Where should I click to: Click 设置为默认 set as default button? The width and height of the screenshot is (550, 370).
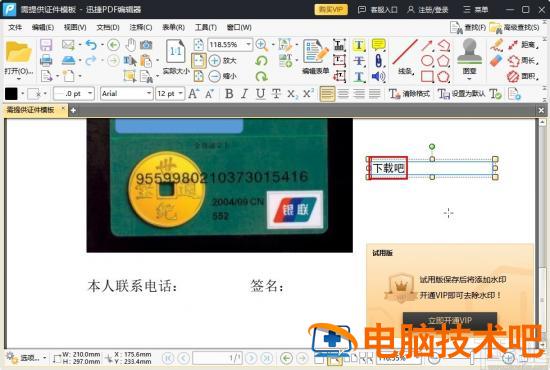(x=462, y=94)
